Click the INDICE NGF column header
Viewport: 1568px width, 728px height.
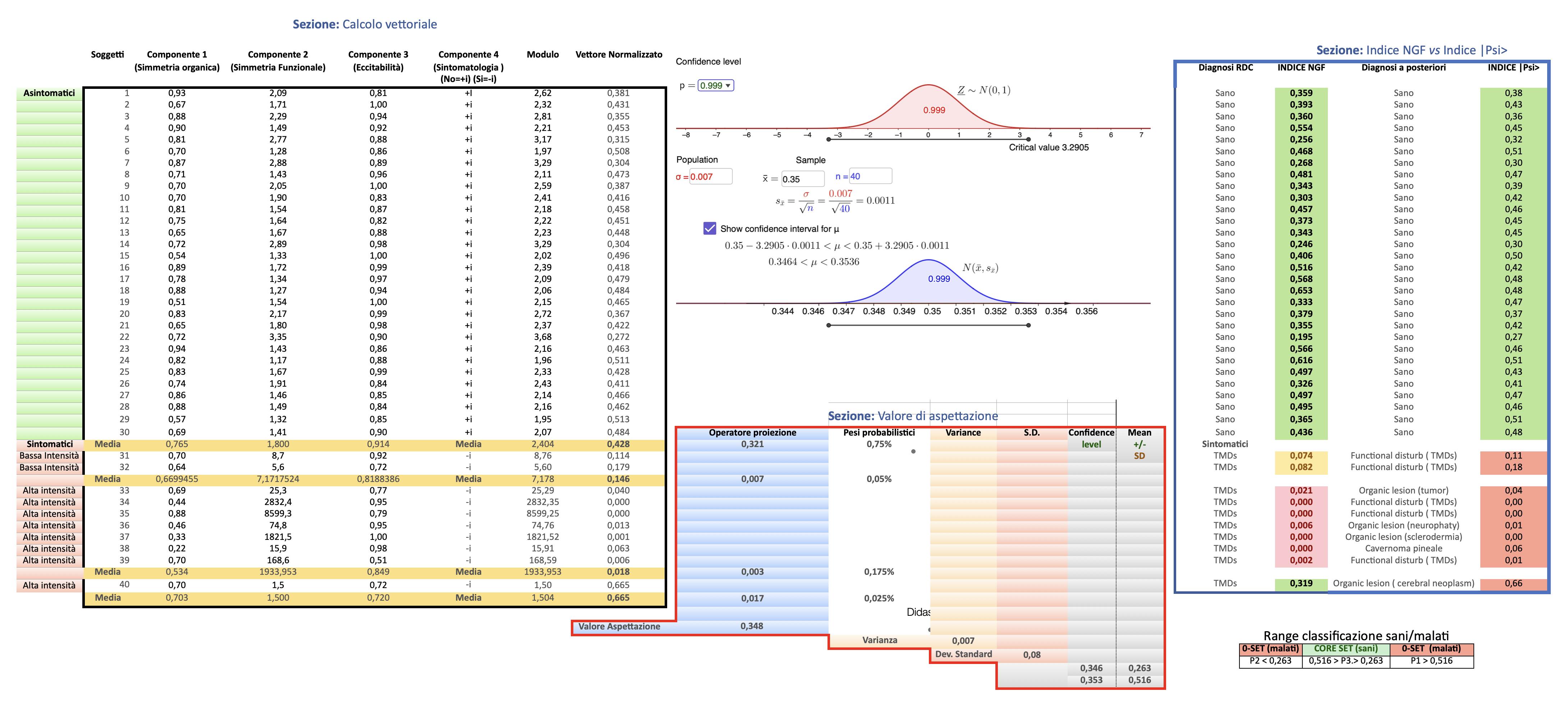pos(1301,68)
